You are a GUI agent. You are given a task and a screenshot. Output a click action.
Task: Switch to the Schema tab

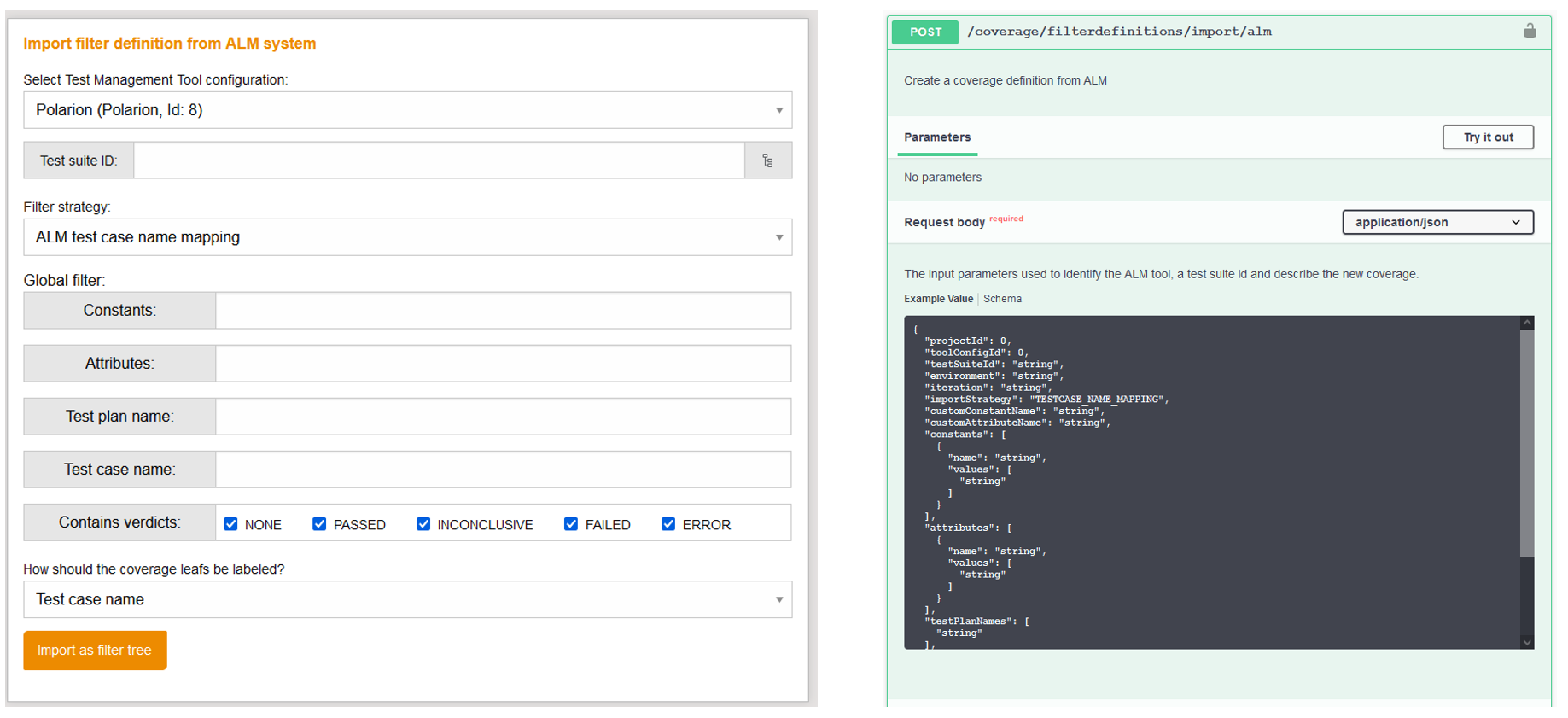(1002, 299)
